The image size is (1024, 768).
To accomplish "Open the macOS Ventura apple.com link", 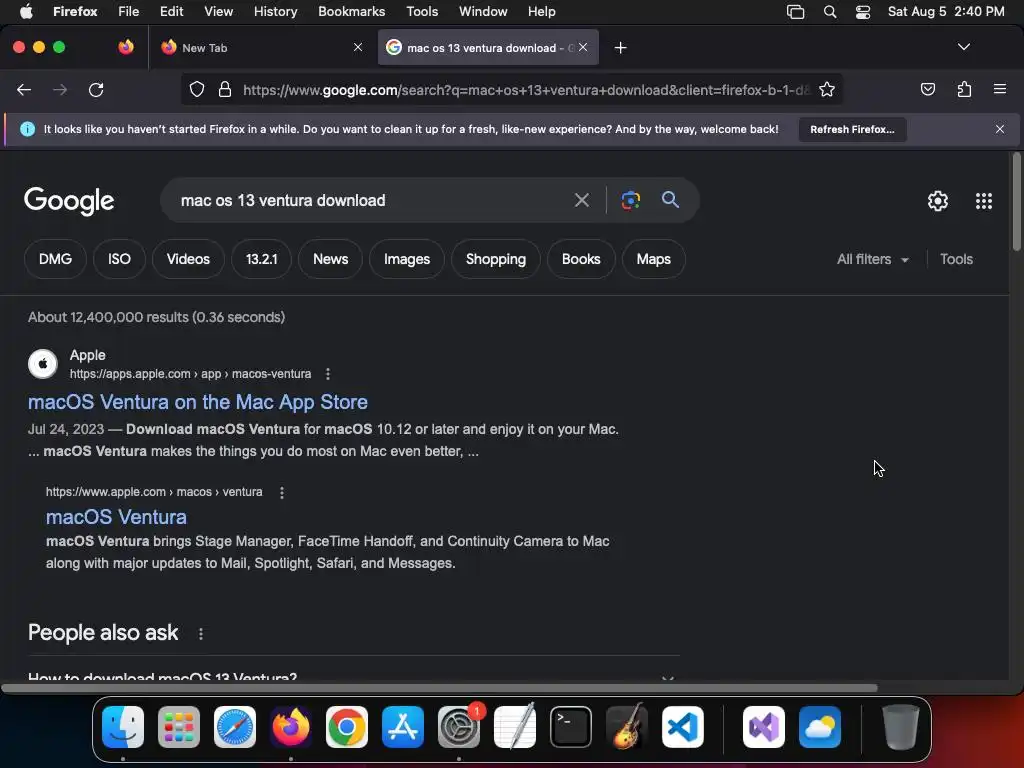I will 116,517.
